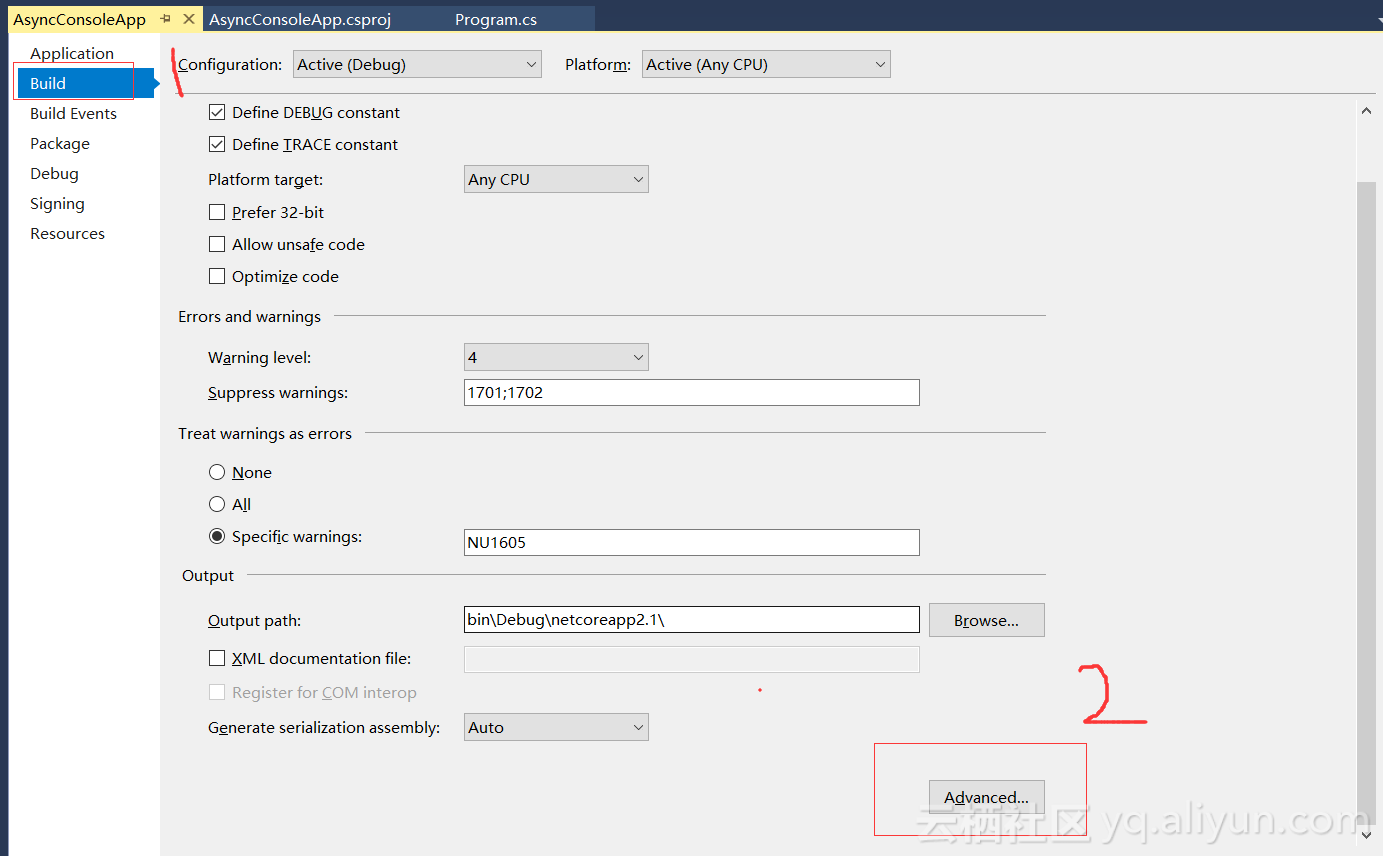Open the Warning level dropdown

point(556,357)
